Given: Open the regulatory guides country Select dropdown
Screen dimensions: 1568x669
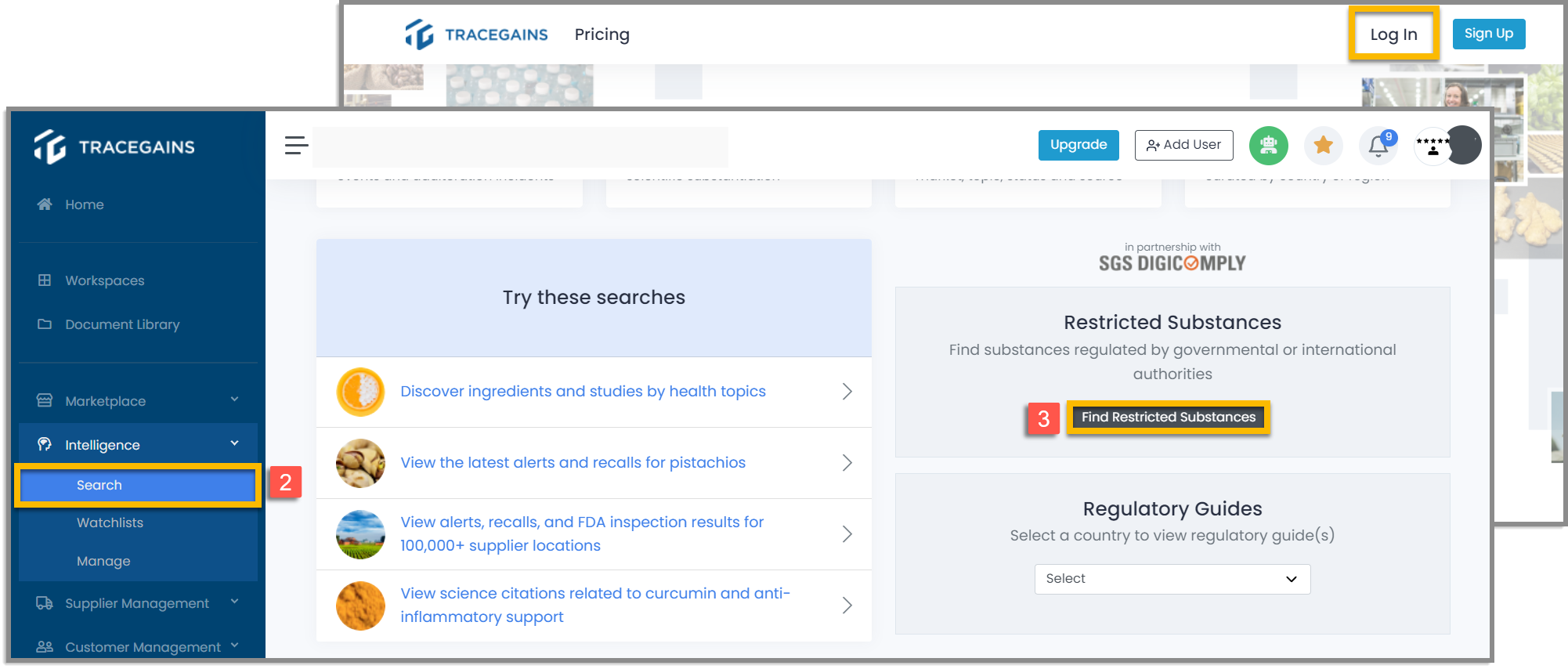Looking at the screenshot, I should click(x=1172, y=579).
